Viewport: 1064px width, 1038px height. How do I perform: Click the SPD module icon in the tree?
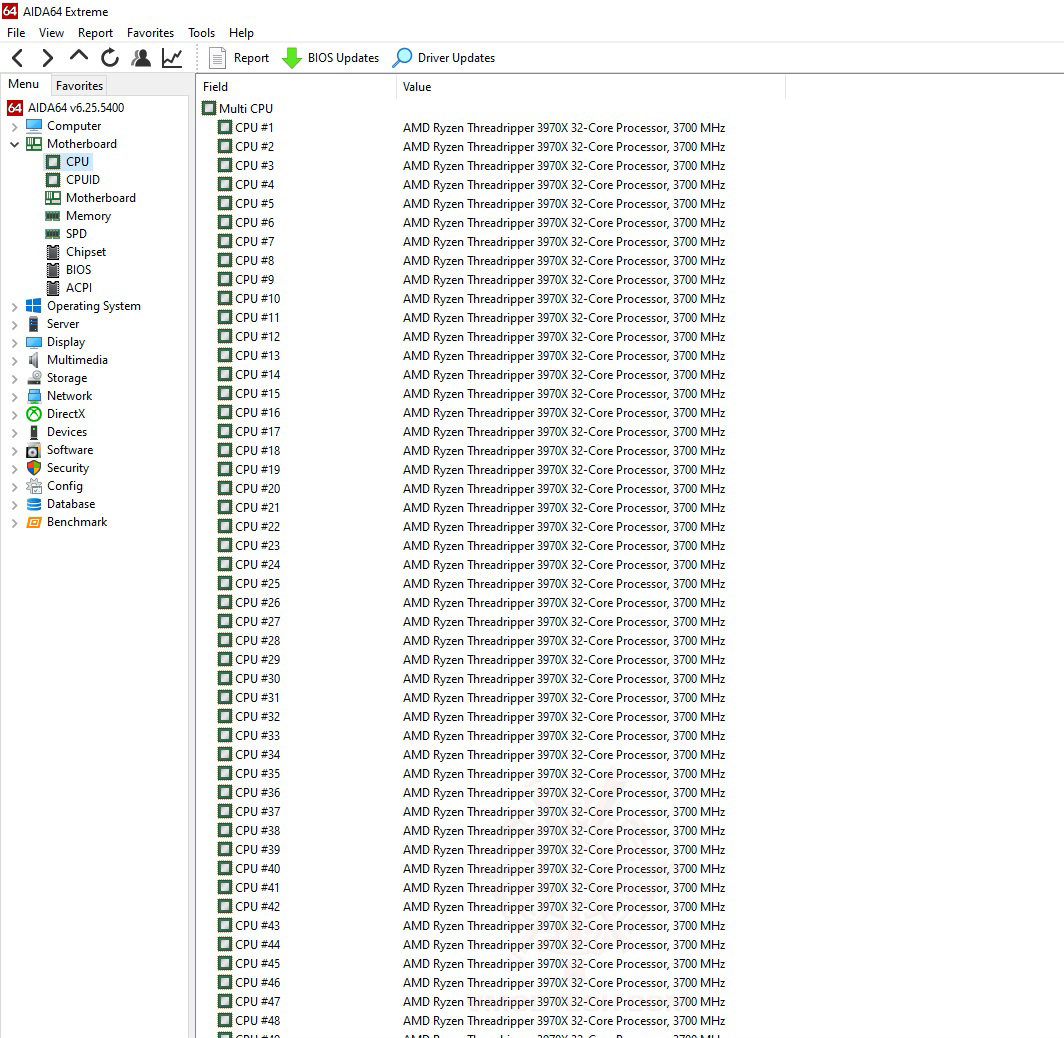point(53,234)
